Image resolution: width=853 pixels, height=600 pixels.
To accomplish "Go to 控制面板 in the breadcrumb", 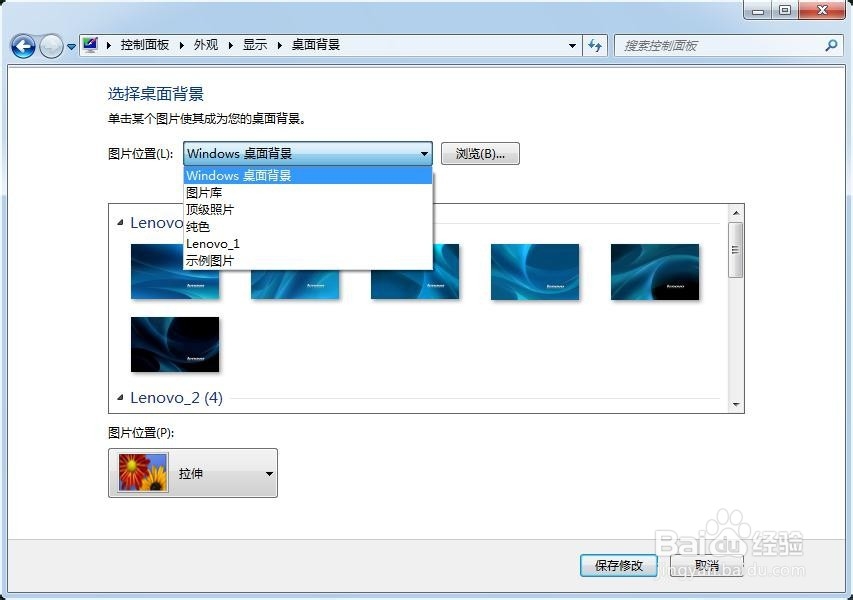I will coord(145,45).
